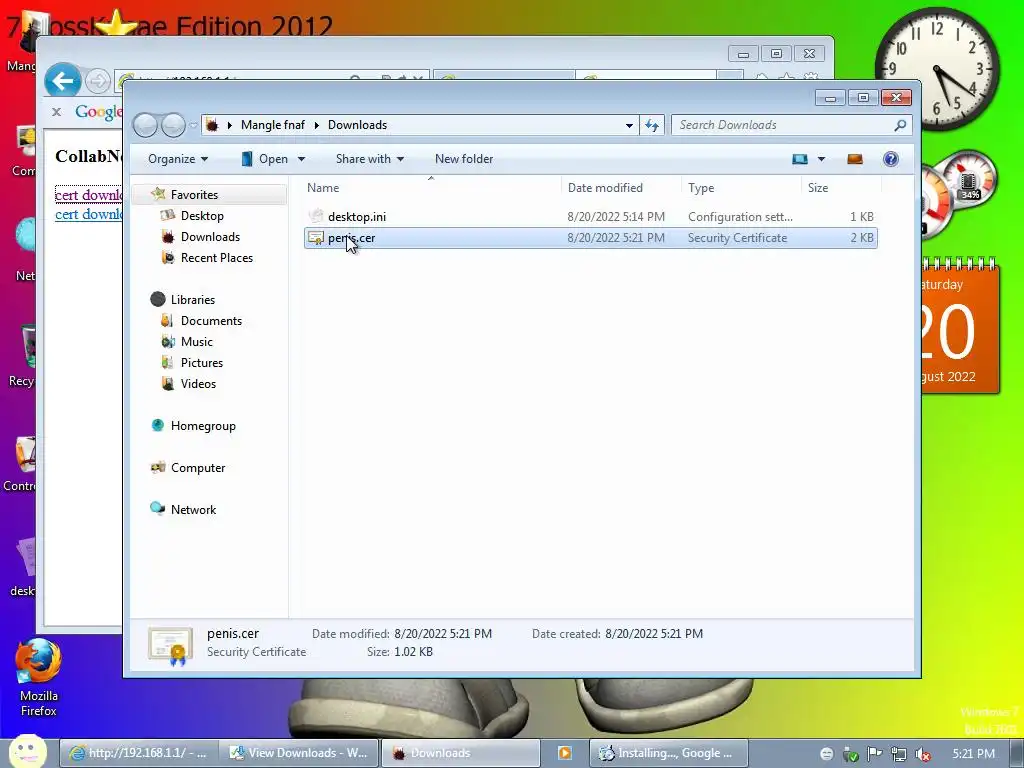Select Mangle fnaf in the address breadcrumb

[272, 125]
